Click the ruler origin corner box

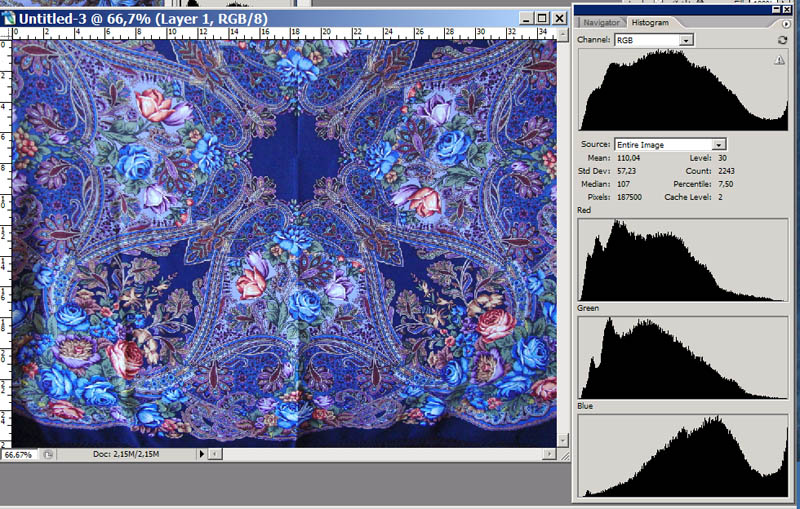pyautogui.click(x=5, y=33)
